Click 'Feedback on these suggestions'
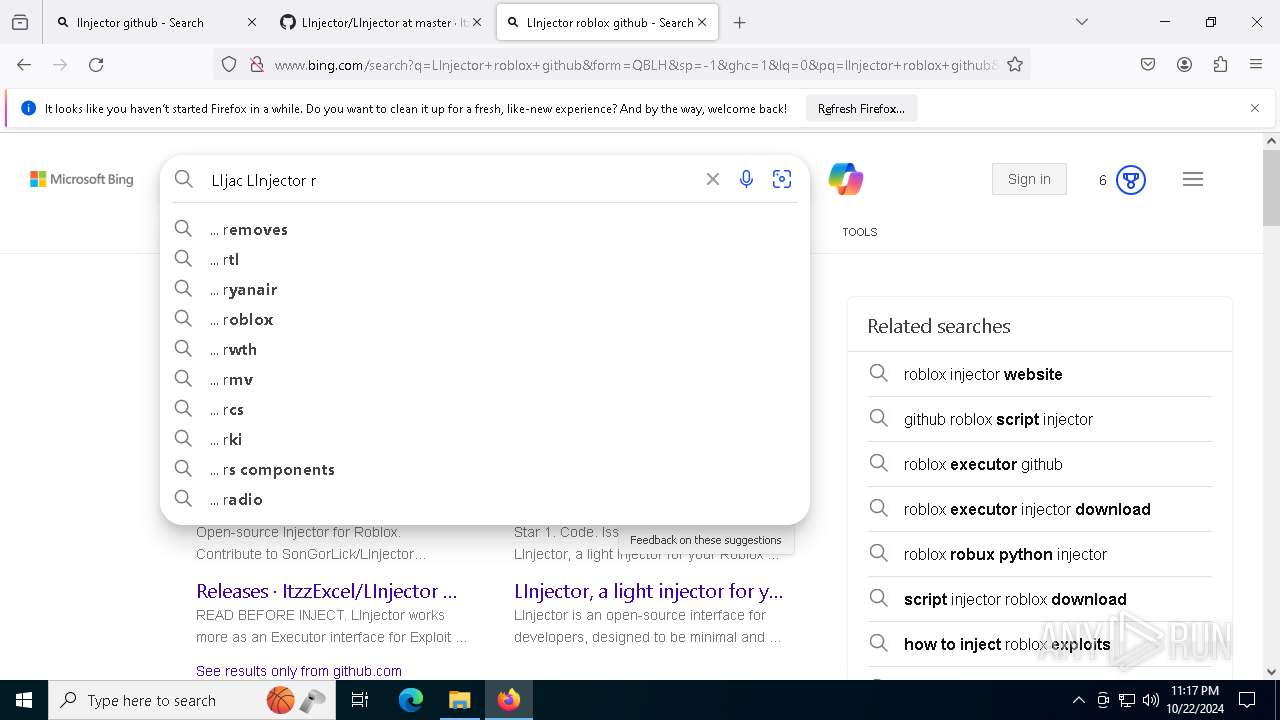 (x=706, y=540)
